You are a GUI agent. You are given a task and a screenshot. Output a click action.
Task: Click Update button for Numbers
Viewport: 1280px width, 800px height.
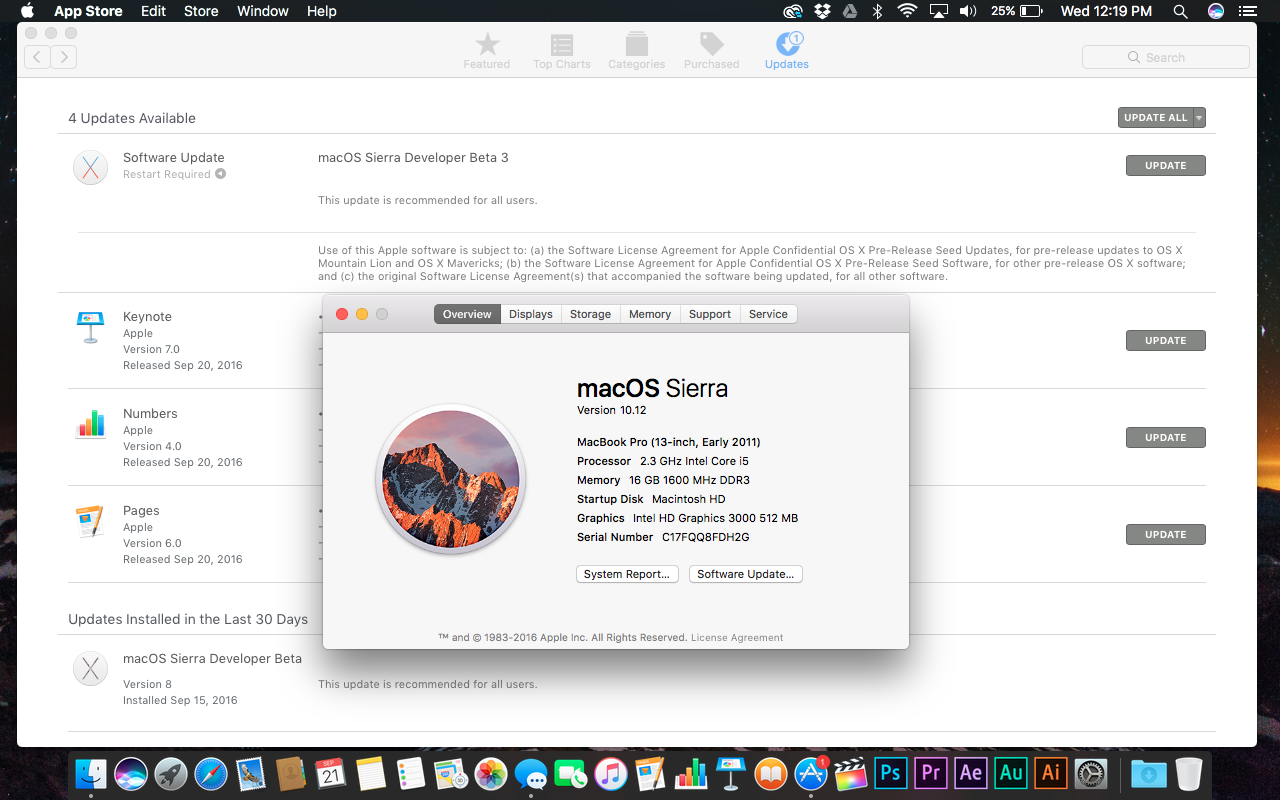1166,438
